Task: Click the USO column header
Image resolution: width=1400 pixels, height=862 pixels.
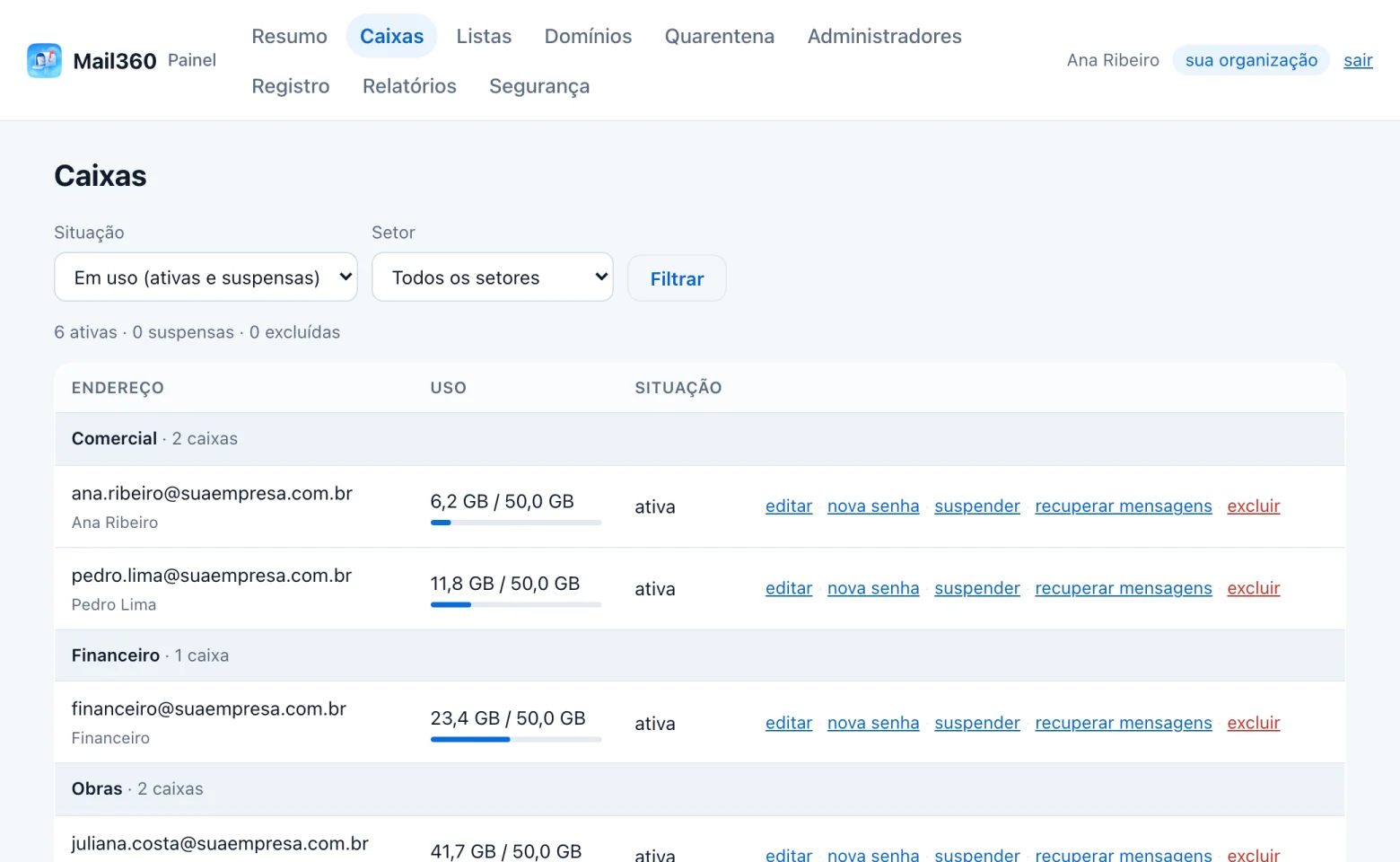Action: 448,388
